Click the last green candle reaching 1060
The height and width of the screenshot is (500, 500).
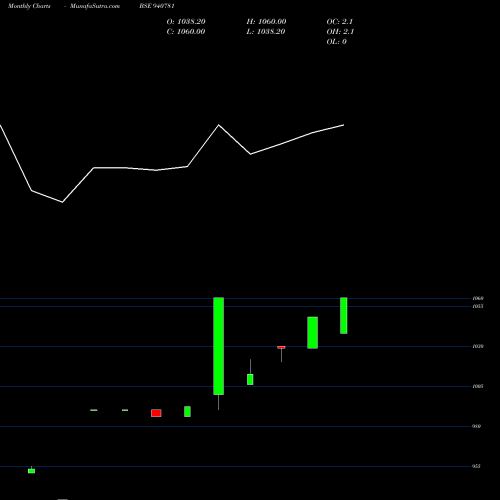[344, 315]
